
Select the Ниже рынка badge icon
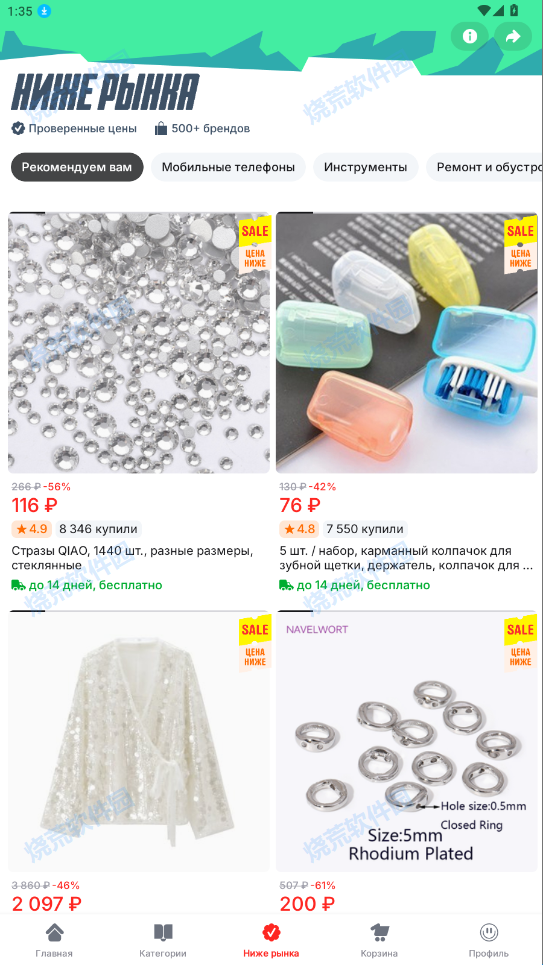[x=271, y=932]
